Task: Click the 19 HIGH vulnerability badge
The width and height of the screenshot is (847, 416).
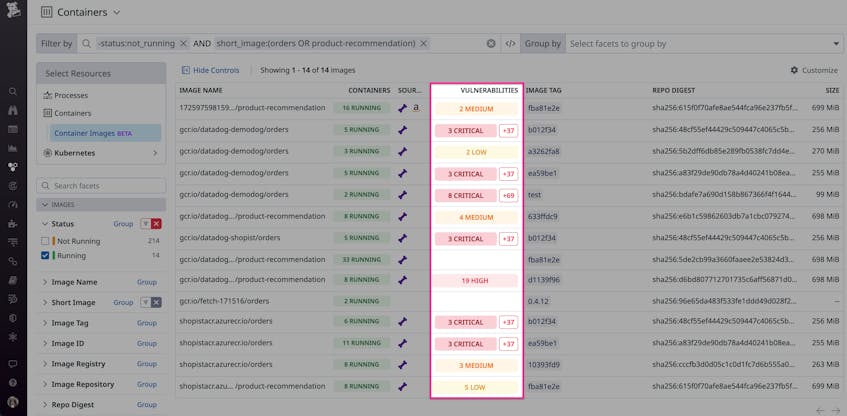Action: click(476, 280)
